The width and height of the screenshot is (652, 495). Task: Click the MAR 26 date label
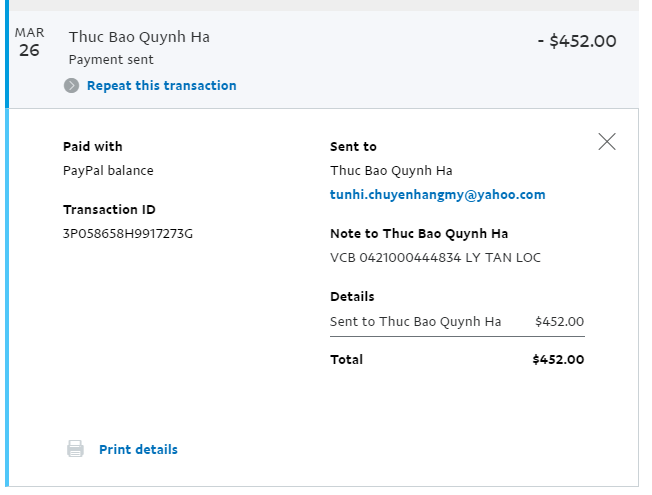(x=29, y=44)
